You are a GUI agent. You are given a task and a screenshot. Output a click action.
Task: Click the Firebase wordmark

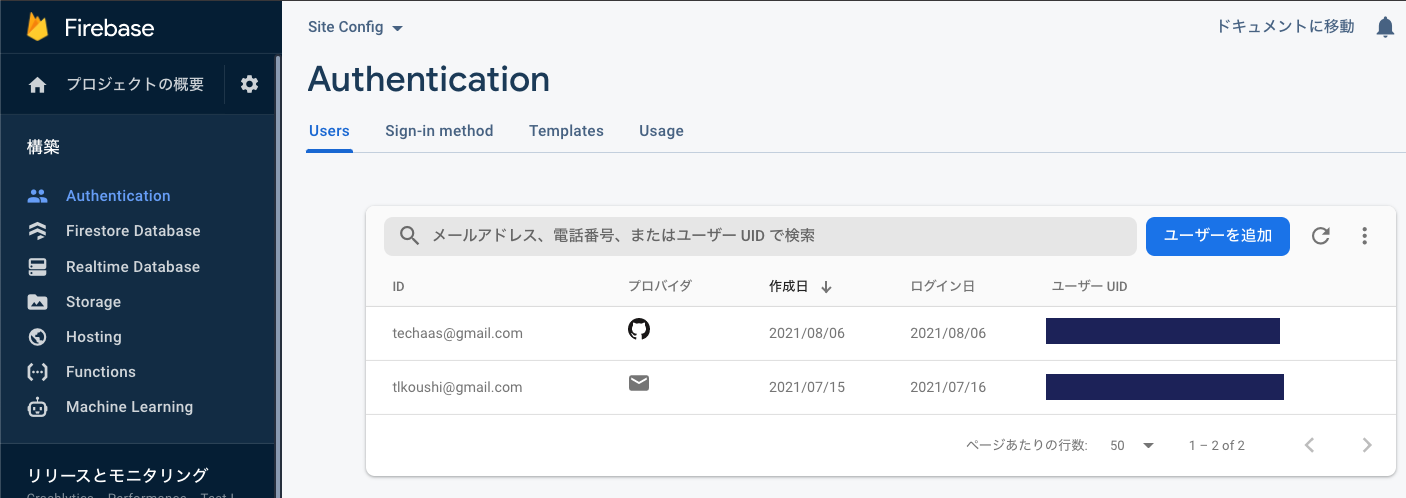click(x=109, y=27)
